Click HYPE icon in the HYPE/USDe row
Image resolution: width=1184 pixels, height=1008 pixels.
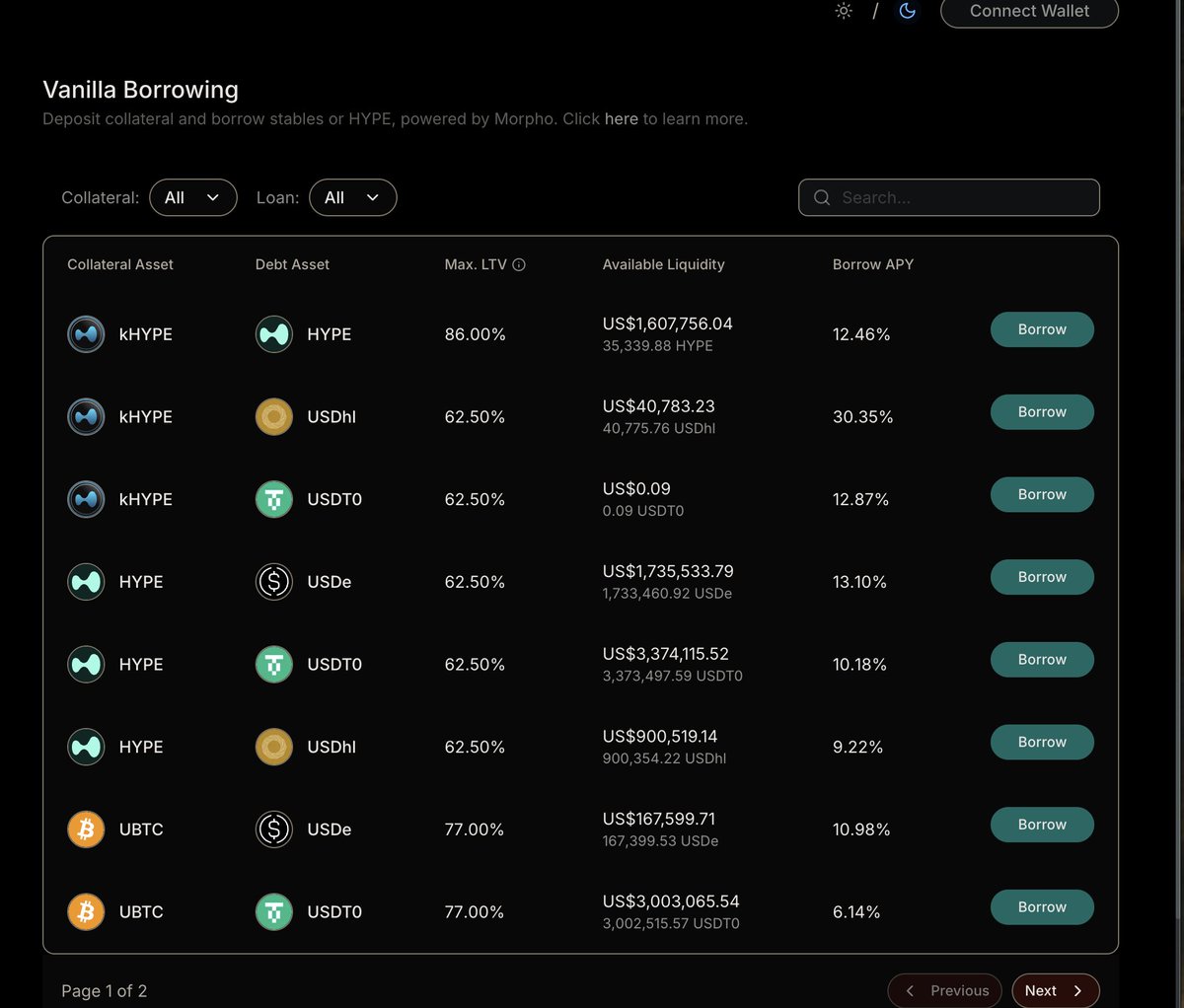point(86,582)
